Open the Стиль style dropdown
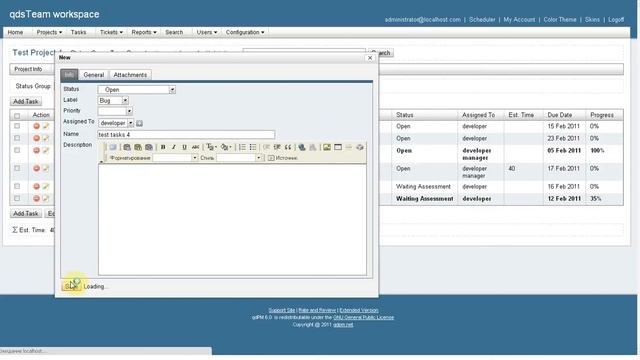 coord(239,158)
